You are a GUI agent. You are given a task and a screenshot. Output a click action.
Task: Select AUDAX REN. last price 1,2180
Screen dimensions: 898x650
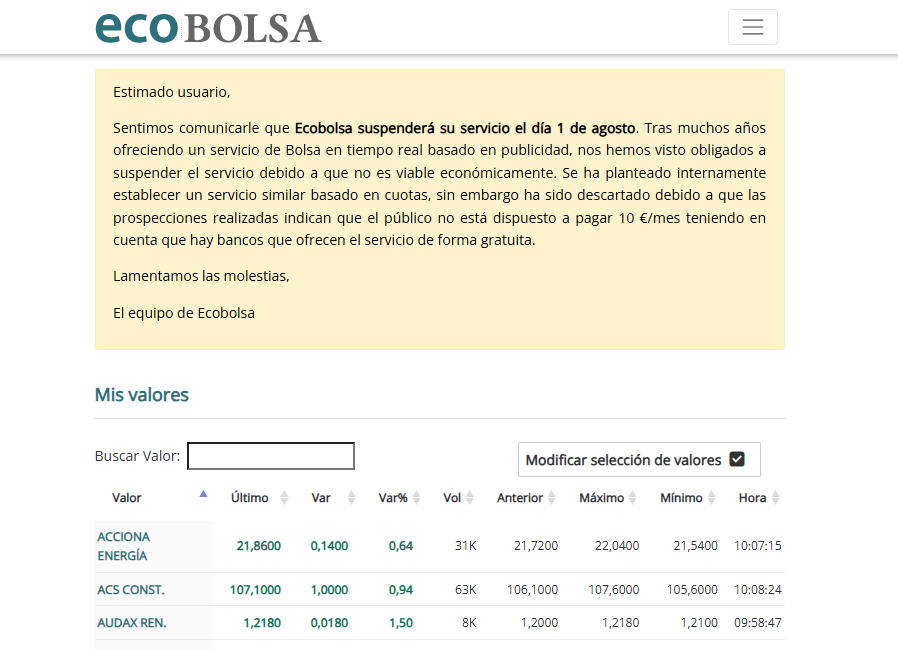point(262,623)
